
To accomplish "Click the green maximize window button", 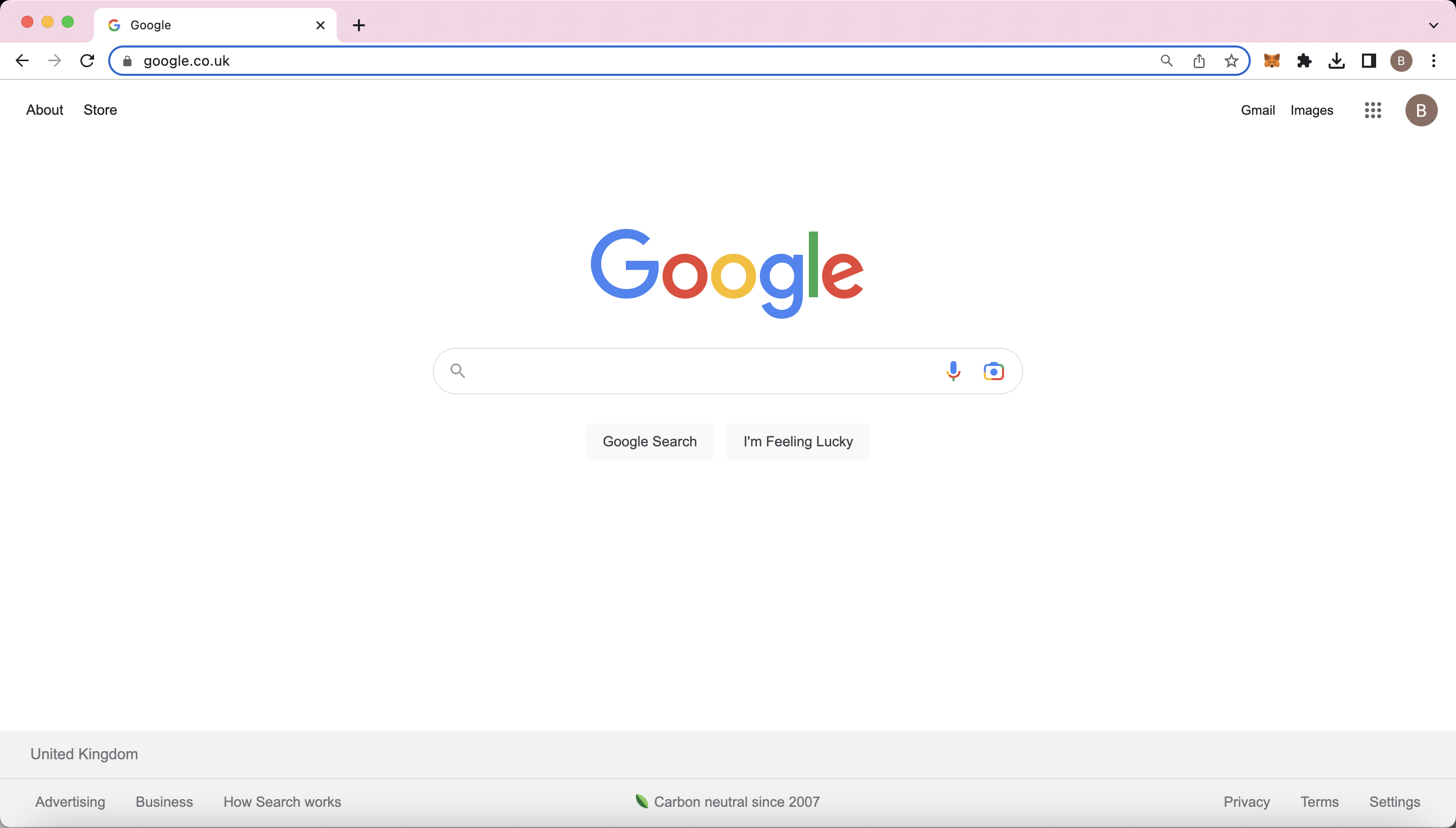I will coord(68,22).
